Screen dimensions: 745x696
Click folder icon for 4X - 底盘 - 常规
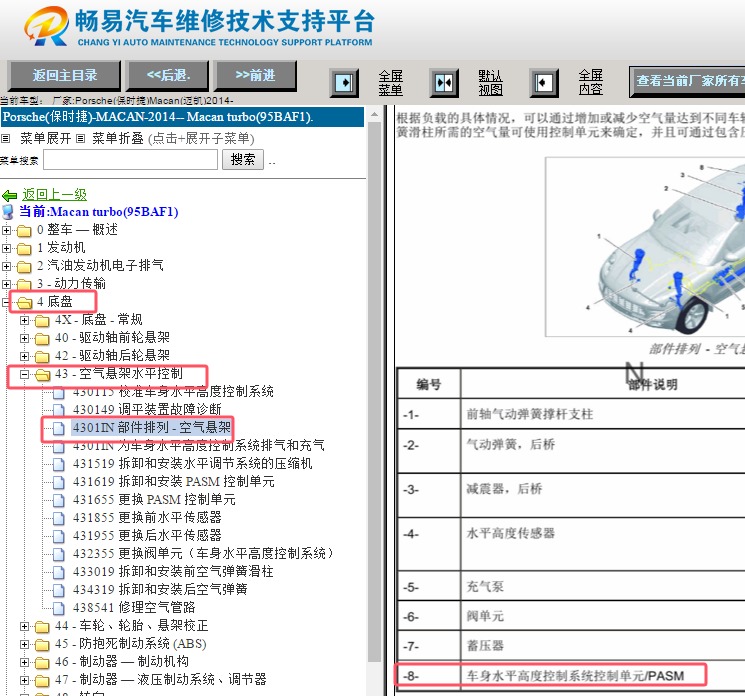pyautogui.click(x=42, y=321)
